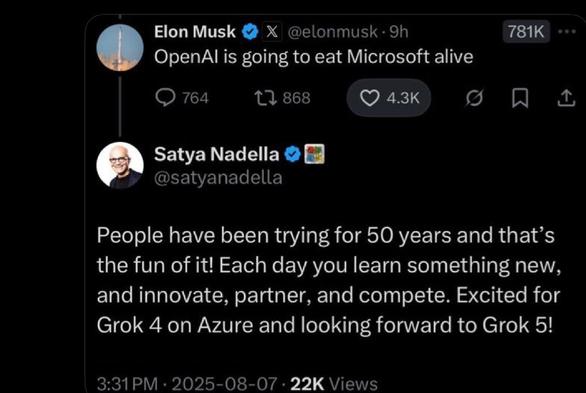Image resolution: width=586 pixels, height=393 pixels.
Task: Open the three-dot more options menu
Action: click(x=567, y=32)
